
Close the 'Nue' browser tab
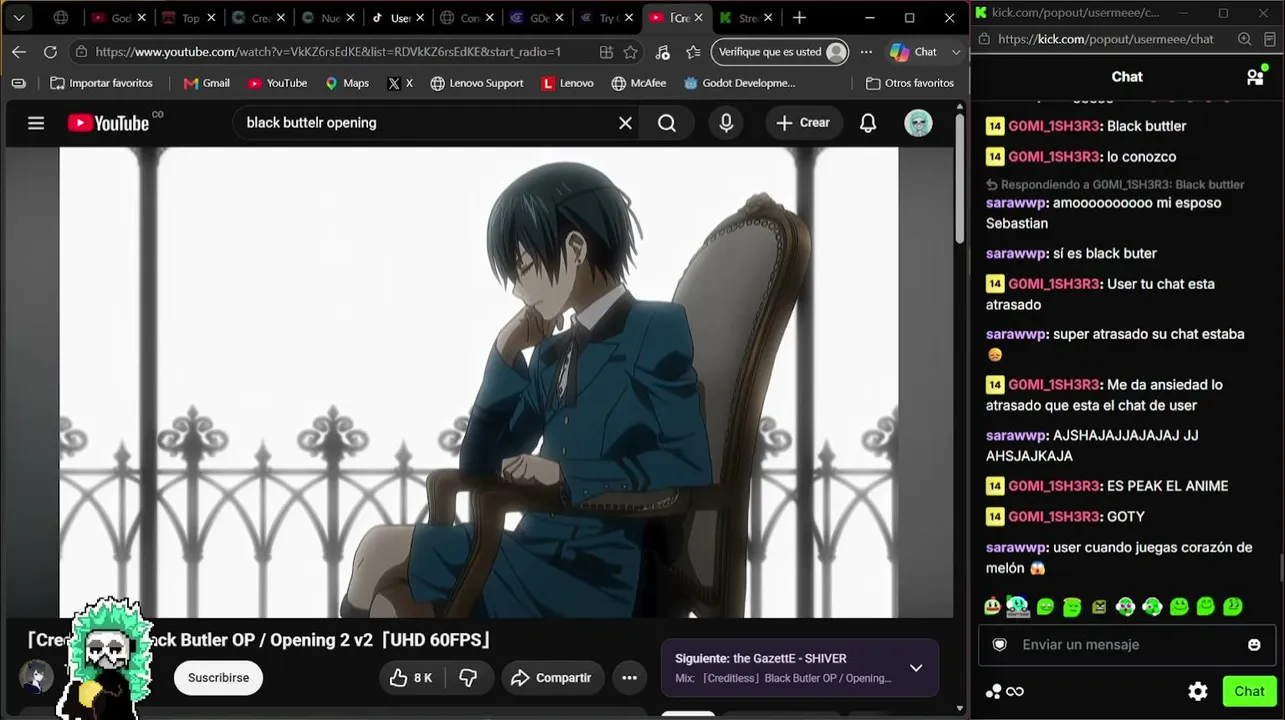pyautogui.click(x=350, y=18)
